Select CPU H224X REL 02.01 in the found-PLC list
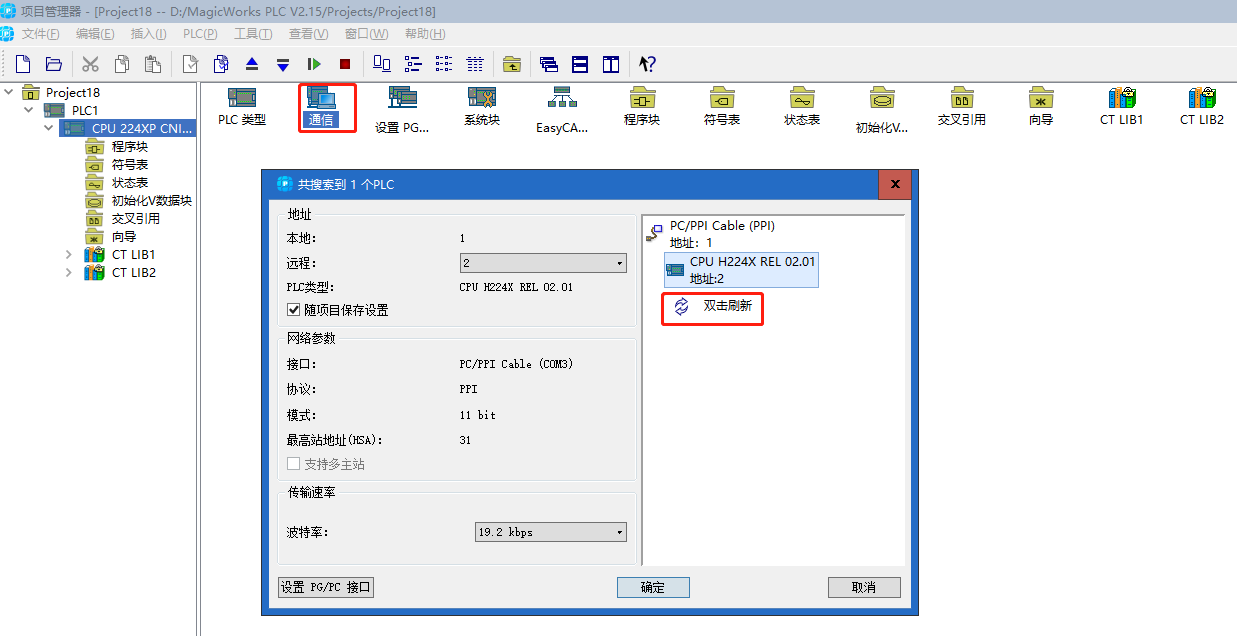 click(x=741, y=270)
